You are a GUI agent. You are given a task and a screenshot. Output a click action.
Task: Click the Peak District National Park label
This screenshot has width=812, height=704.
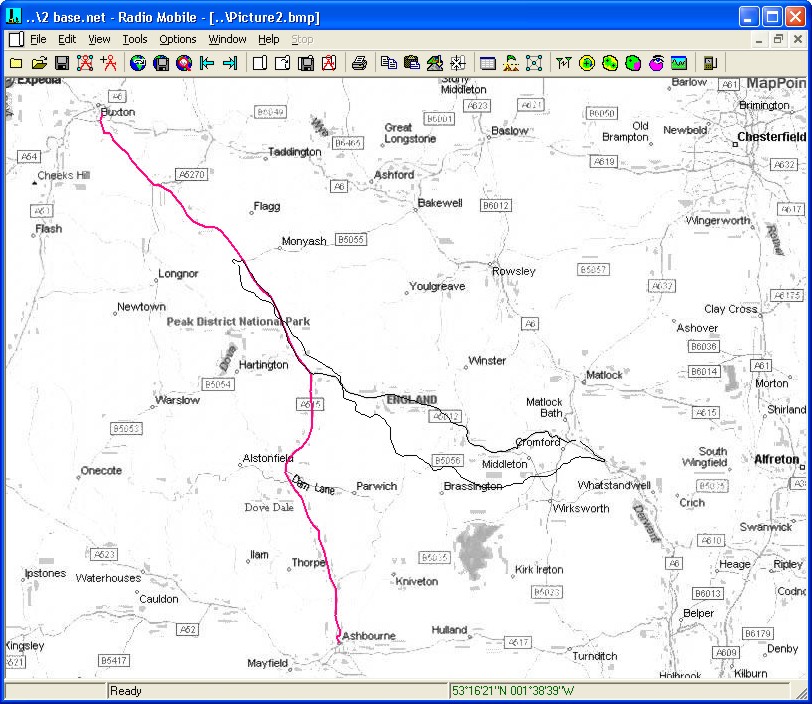coord(238,321)
